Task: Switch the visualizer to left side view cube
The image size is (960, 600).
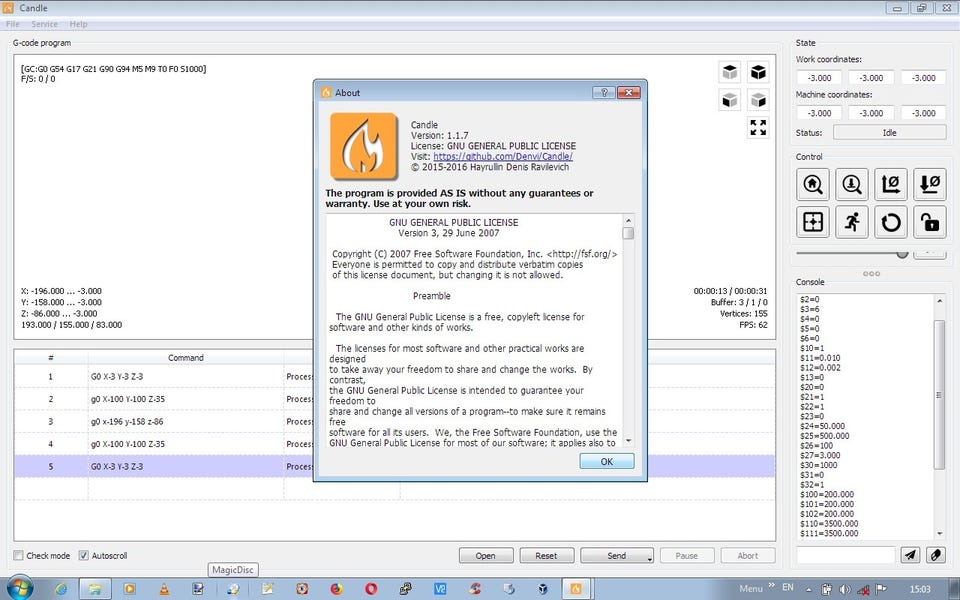Action: coord(759,100)
